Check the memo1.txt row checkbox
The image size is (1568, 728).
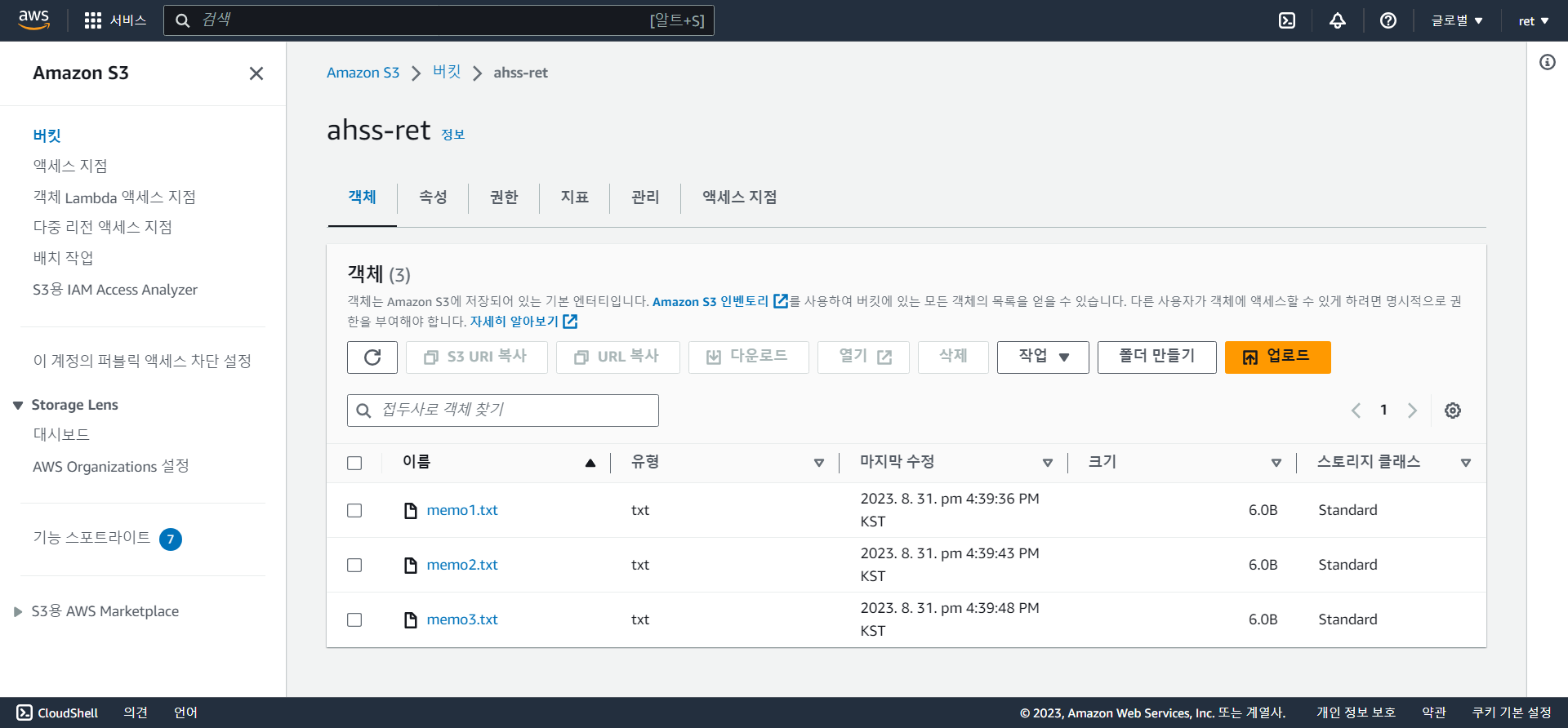[x=354, y=510]
